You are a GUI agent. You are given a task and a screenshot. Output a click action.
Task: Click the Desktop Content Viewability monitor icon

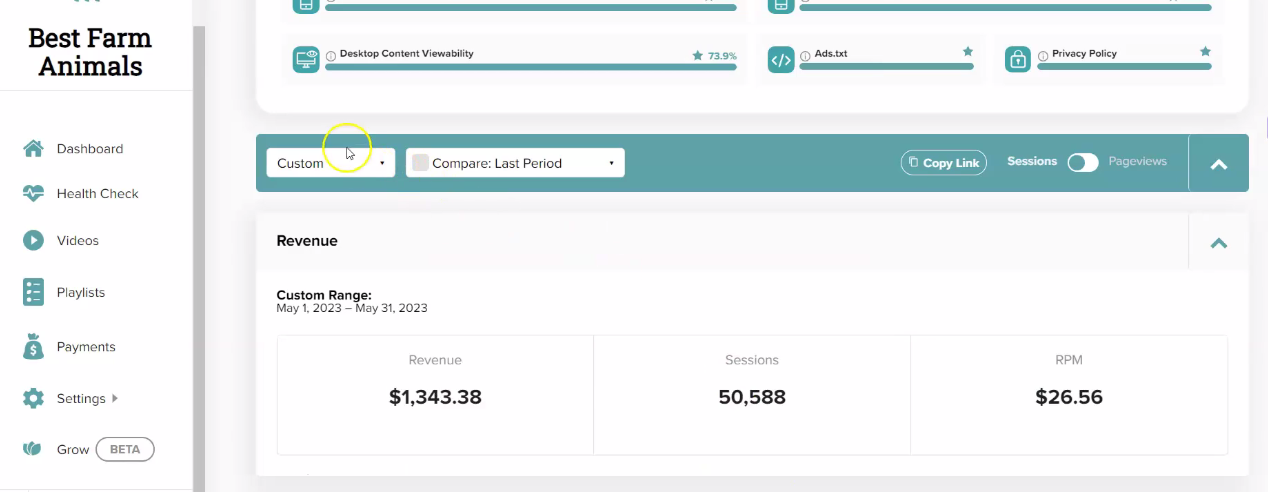tap(306, 60)
